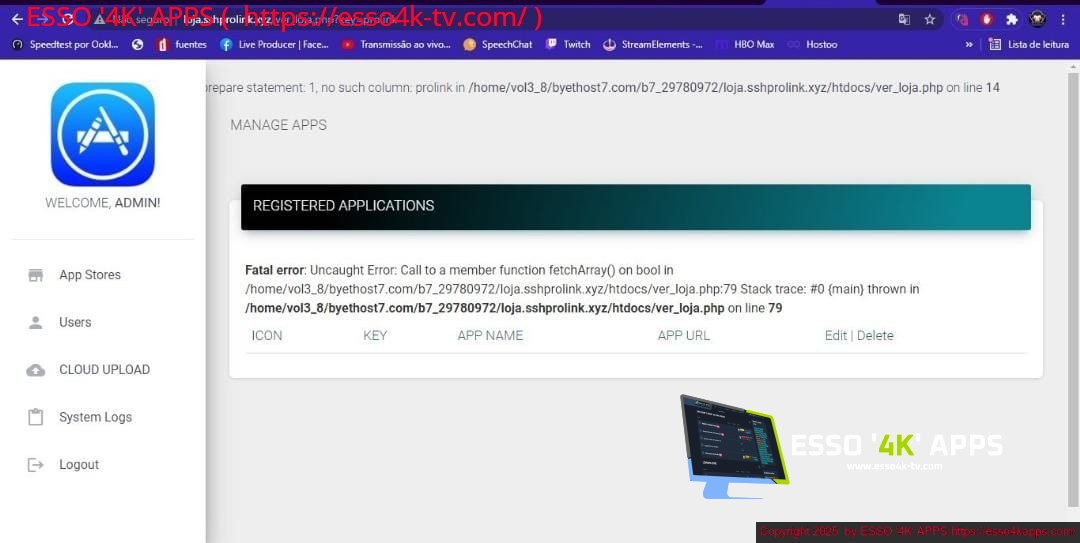Open the browser profile avatar

click(1037, 19)
